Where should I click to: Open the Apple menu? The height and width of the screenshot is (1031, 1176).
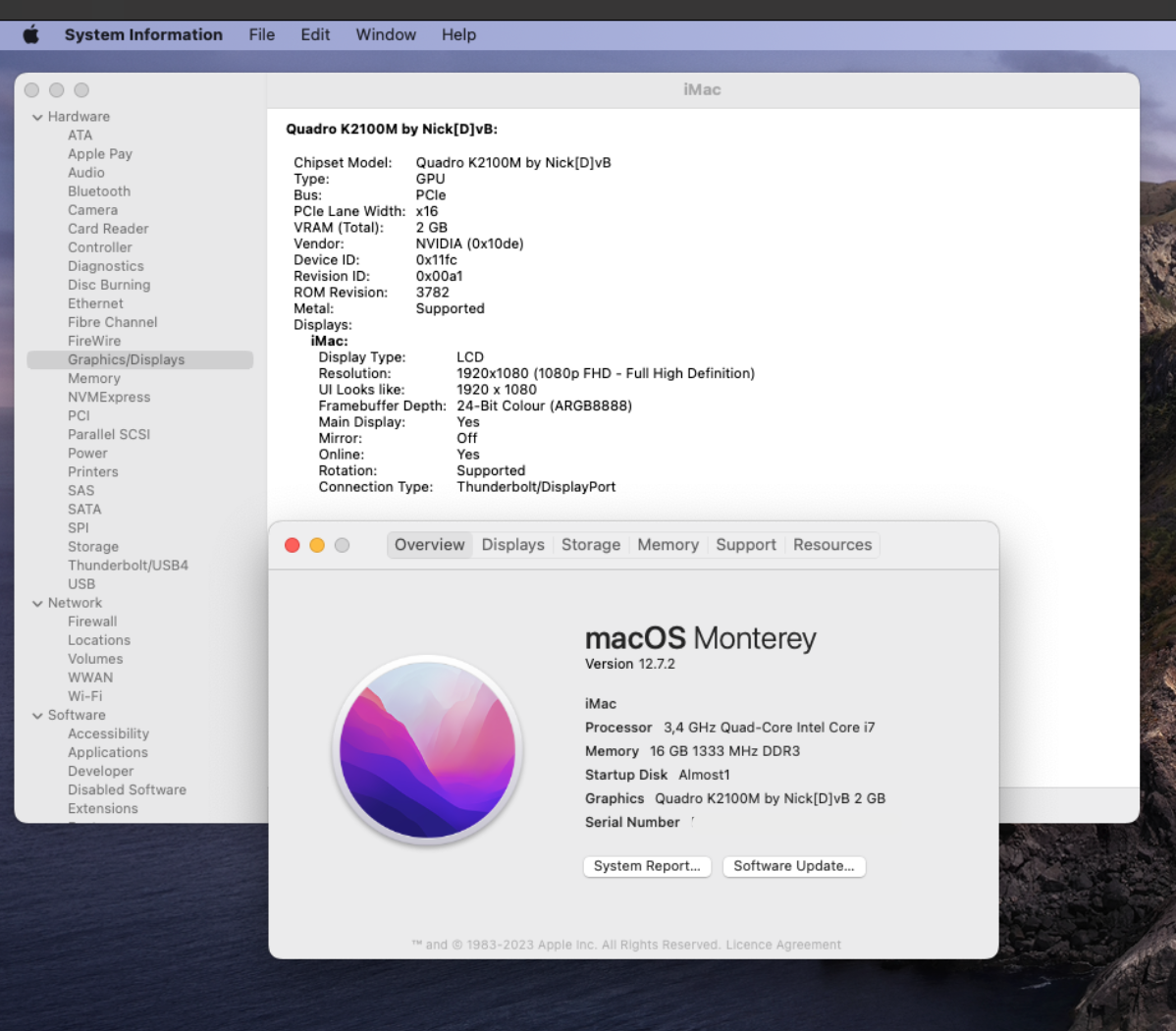click(x=30, y=34)
